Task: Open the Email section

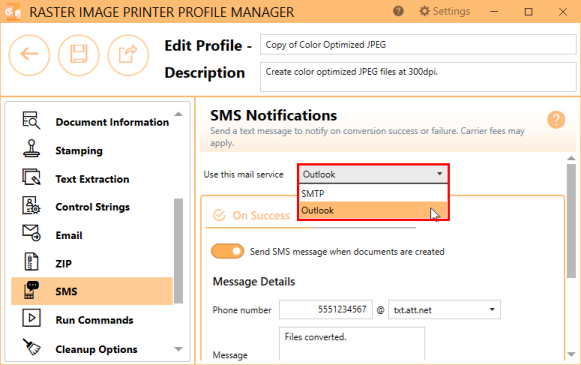Action: (69, 235)
